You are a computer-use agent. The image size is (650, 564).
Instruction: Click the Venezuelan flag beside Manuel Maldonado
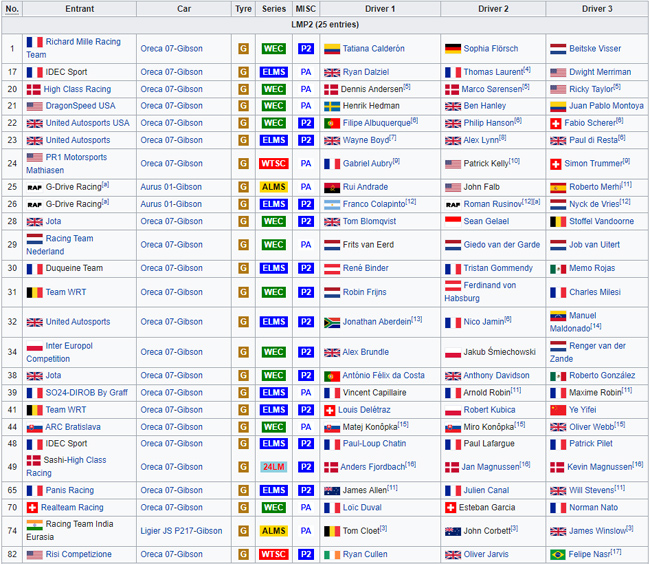(558, 316)
